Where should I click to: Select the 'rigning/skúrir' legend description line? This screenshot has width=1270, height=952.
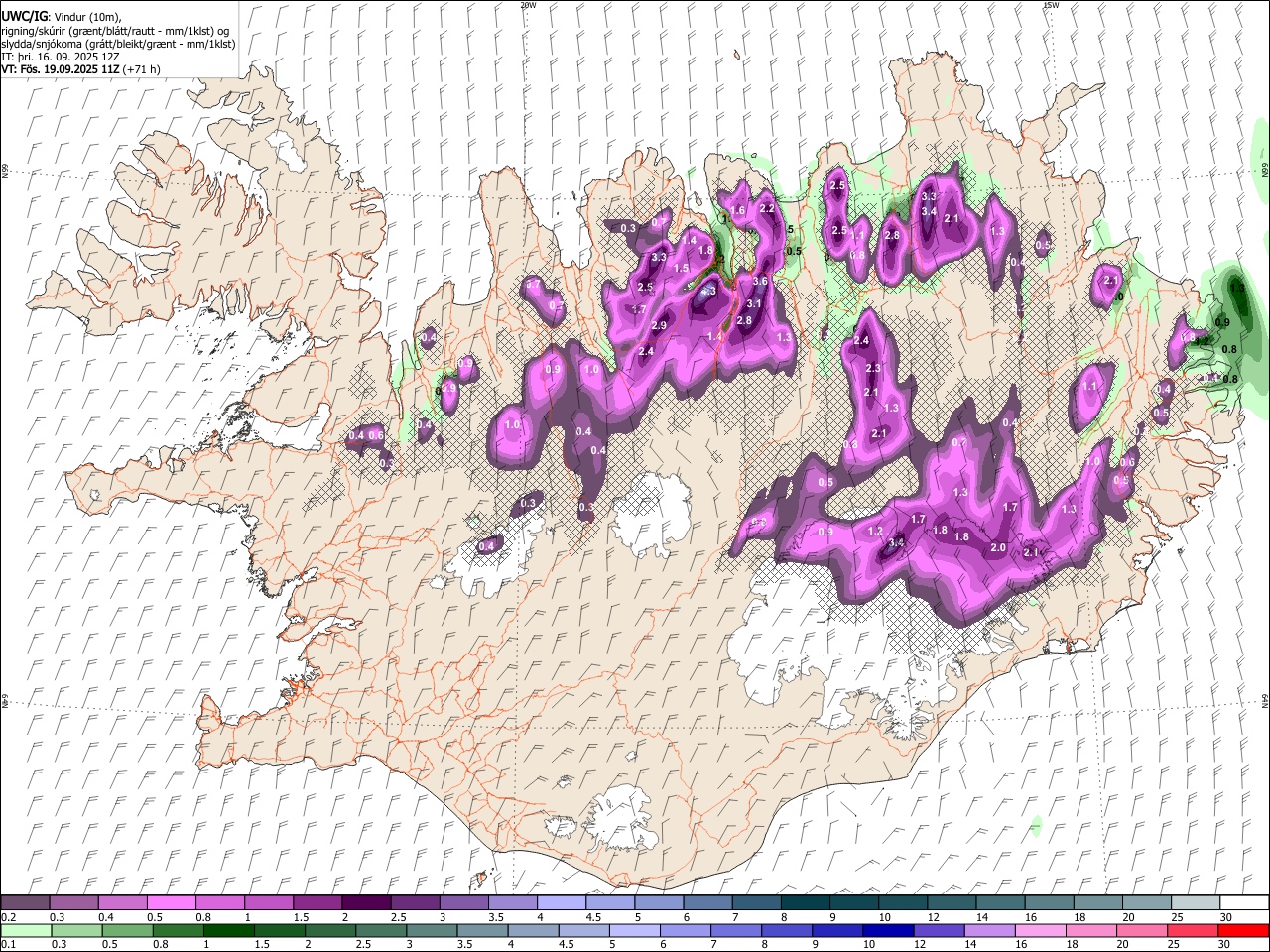(117, 30)
